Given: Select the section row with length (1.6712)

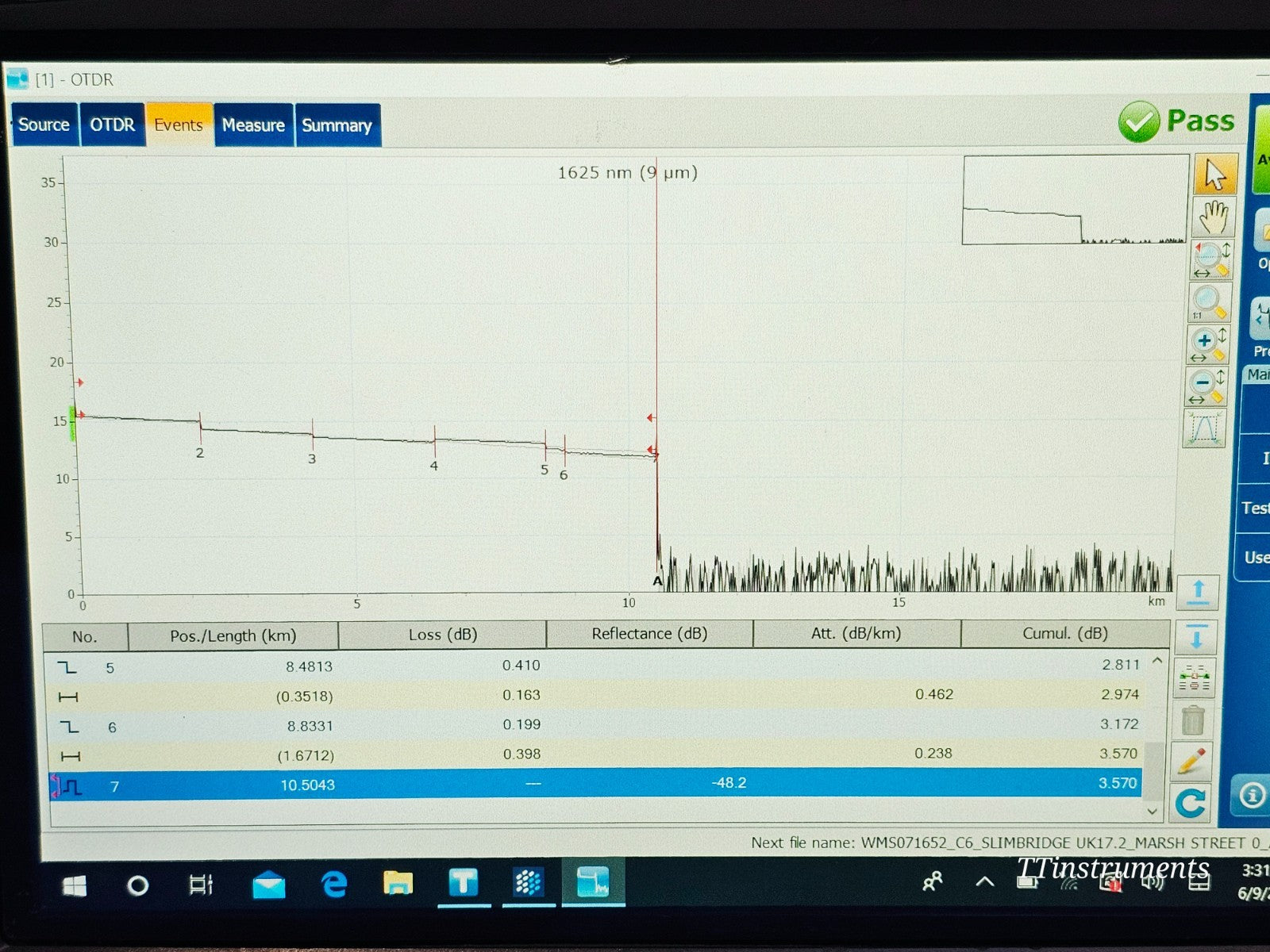Looking at the screenshot, I should click(595, 754).
